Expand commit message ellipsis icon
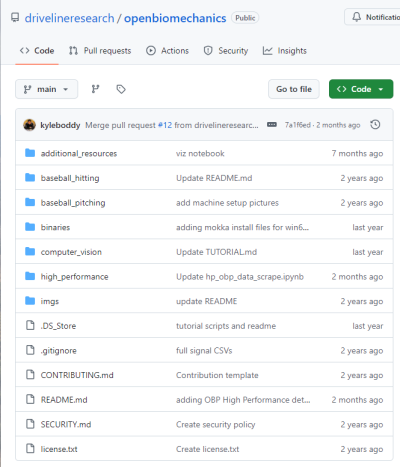 click(x=272, y=125)
